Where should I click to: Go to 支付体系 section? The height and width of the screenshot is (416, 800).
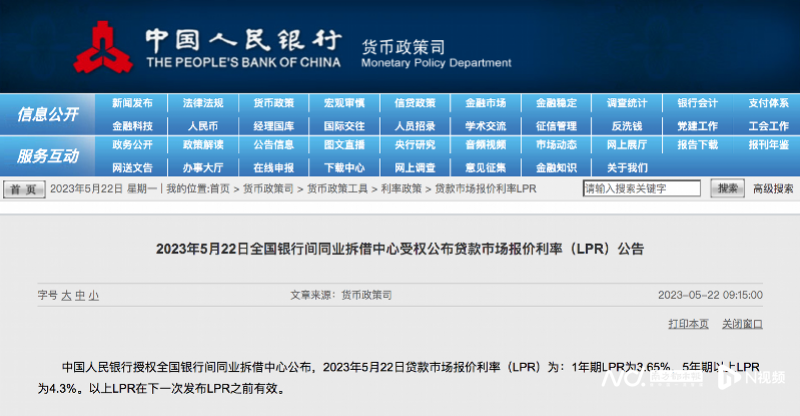click(768, 103)
